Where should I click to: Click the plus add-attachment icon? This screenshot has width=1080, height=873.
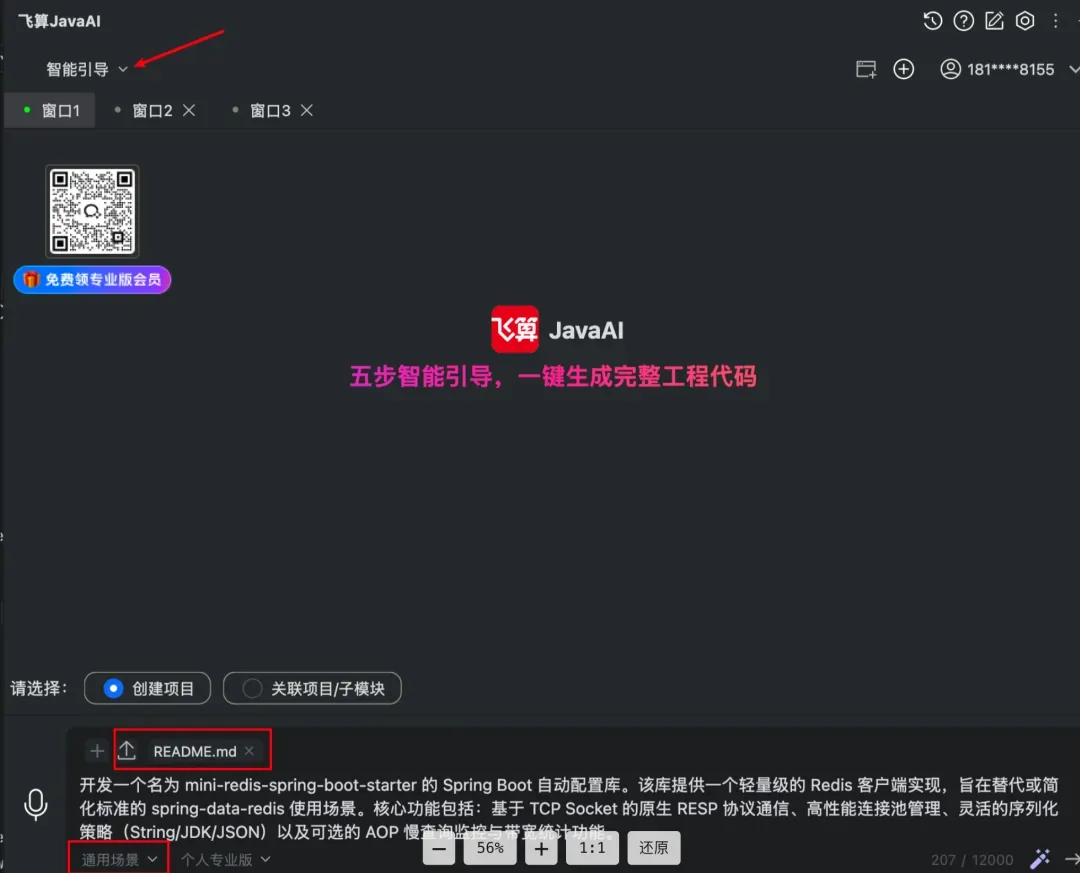[x=96, y=751]
